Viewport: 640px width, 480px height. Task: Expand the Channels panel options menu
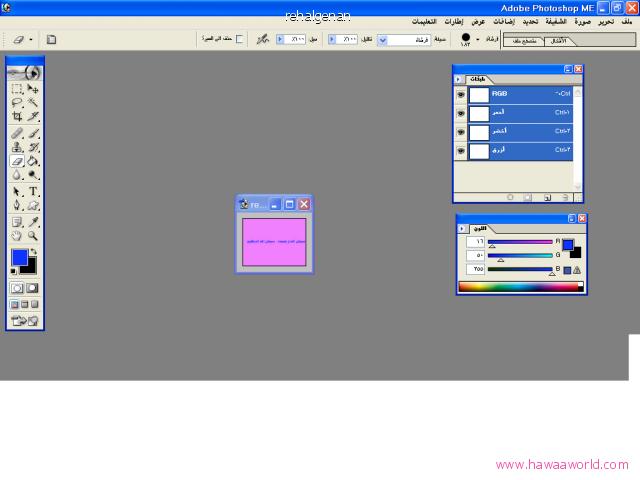[x=459, y=78]
